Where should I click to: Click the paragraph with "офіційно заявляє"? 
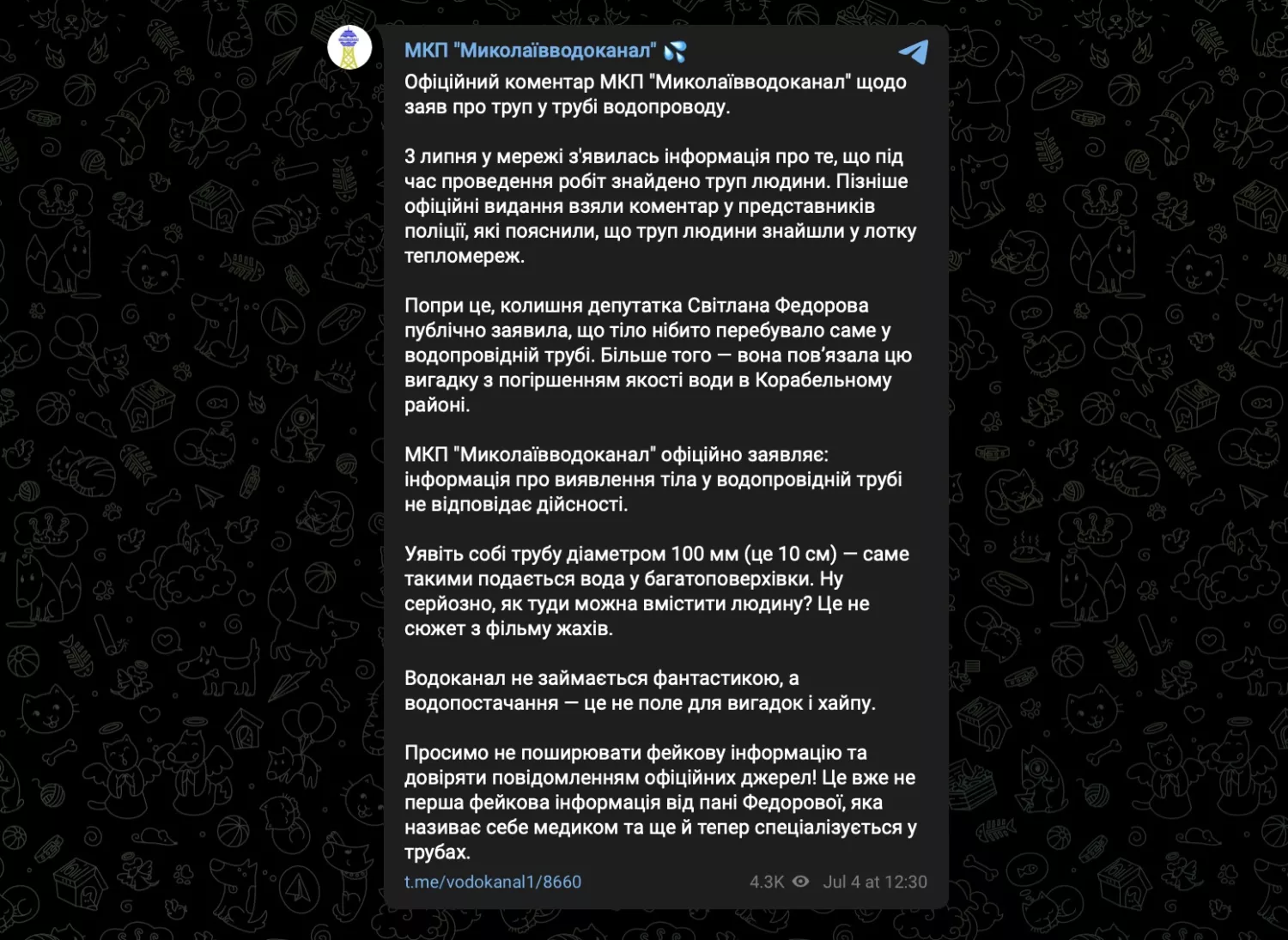(653, 479)
